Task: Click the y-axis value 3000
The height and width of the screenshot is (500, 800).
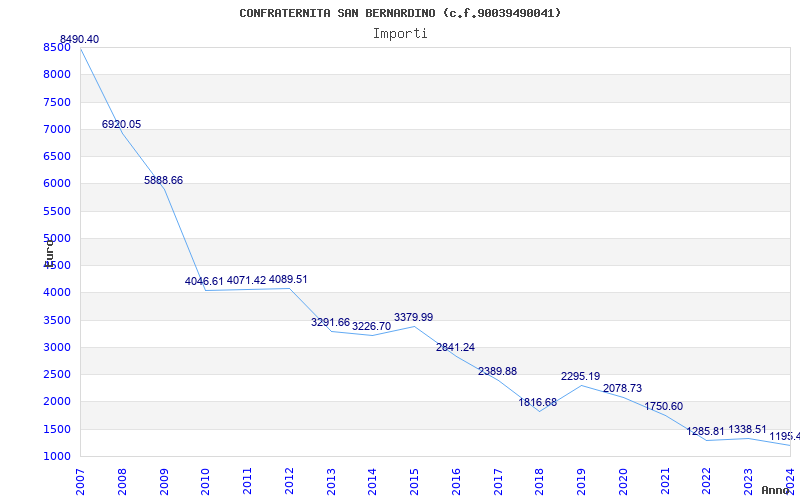Action: coord(57,347)
